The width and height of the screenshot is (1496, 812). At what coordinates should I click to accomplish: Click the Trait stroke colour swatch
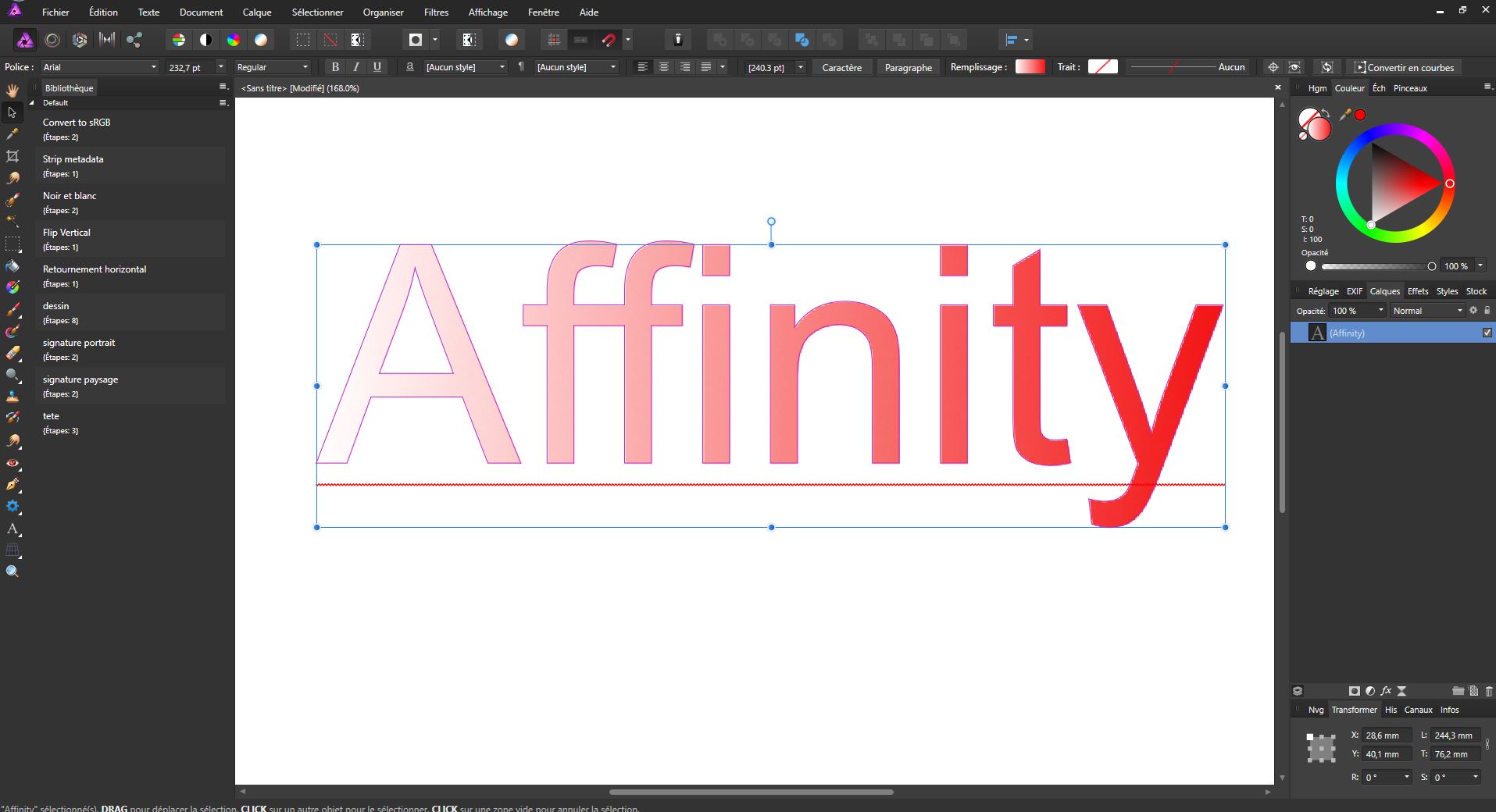coord(1103,67)
